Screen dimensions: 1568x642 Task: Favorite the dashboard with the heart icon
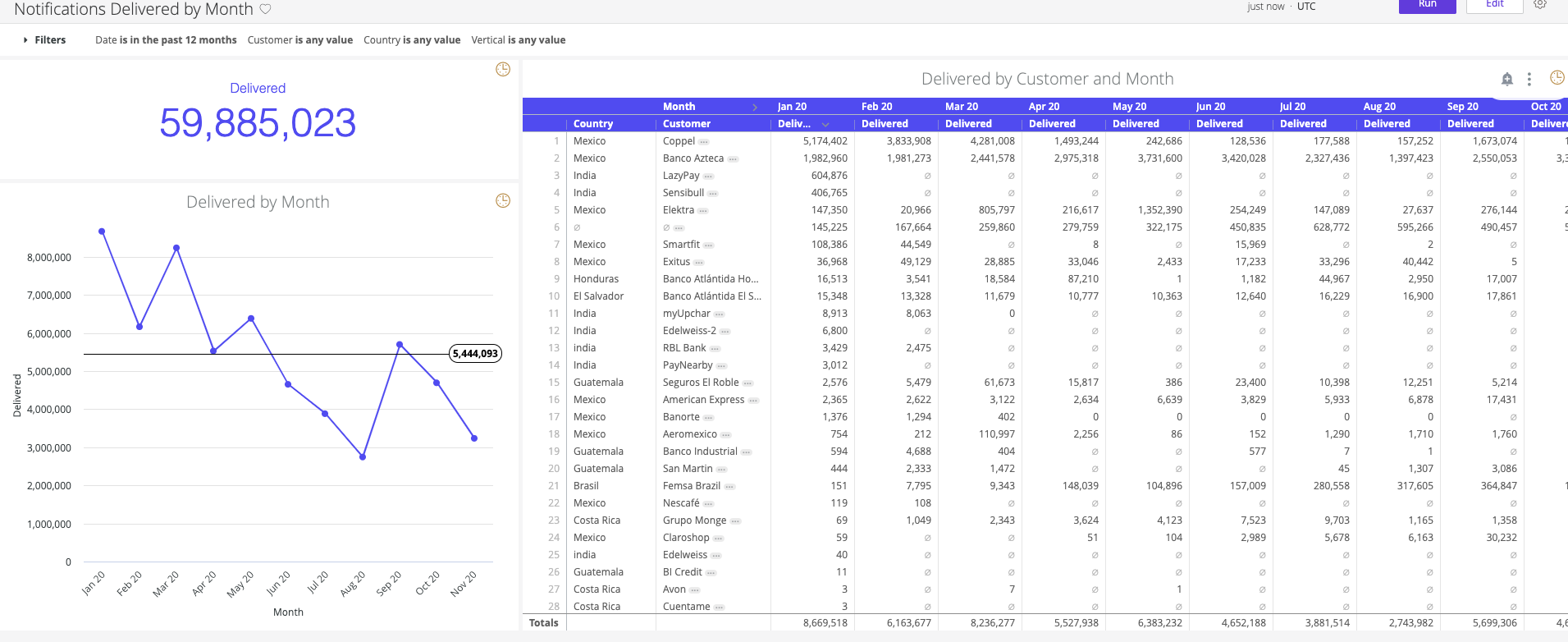(x=265, y=9)
